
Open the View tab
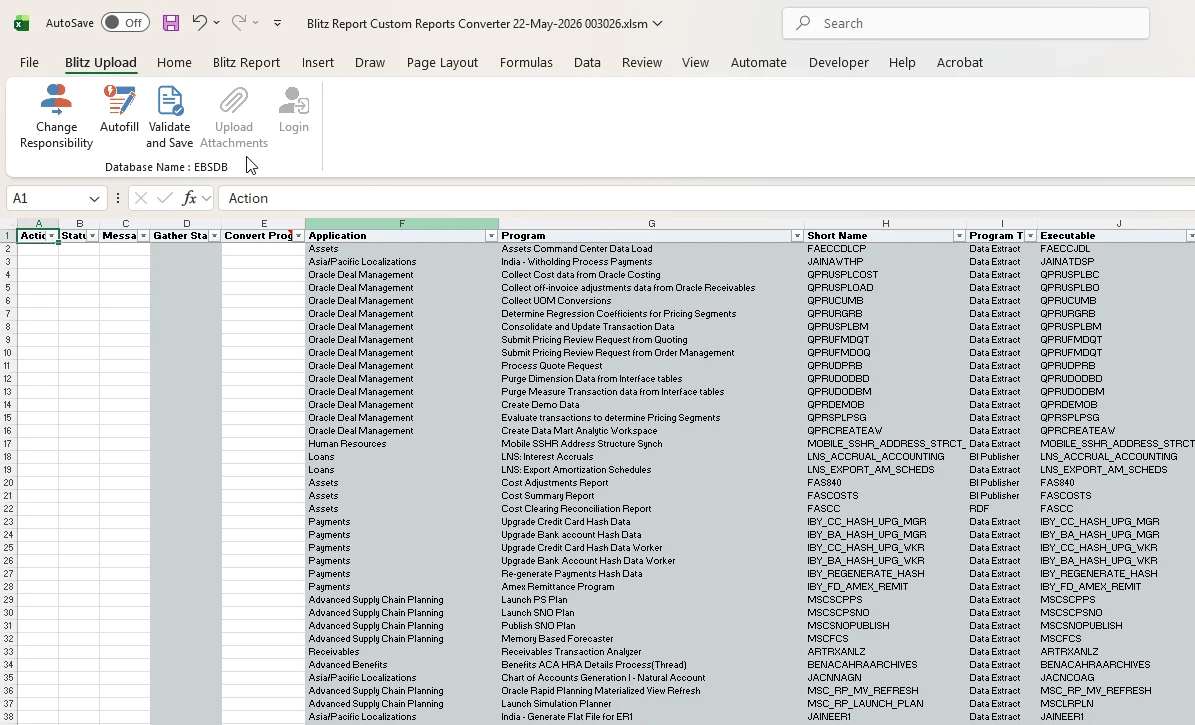tap(695, 63)
